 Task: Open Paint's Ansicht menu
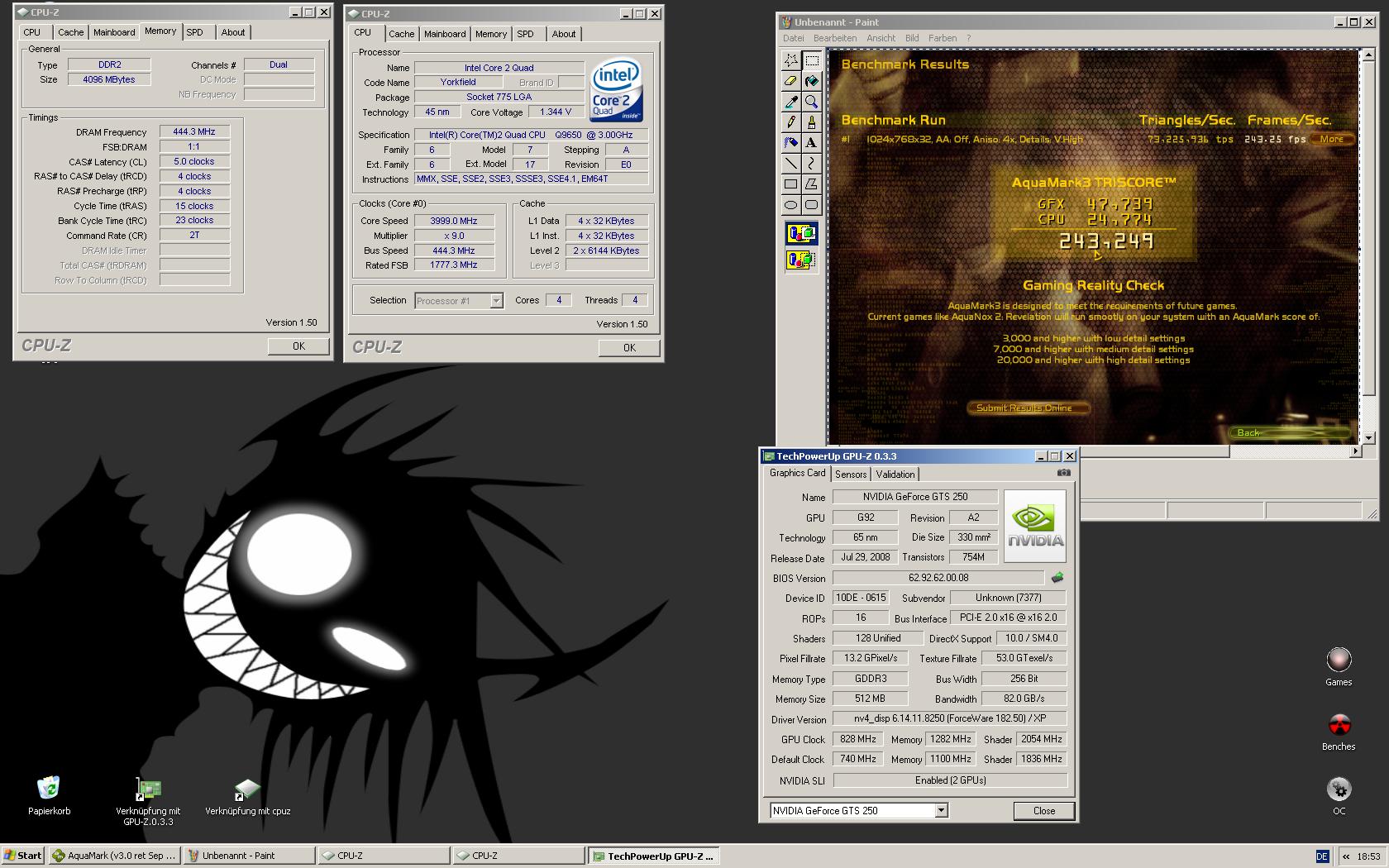[881, 38]
